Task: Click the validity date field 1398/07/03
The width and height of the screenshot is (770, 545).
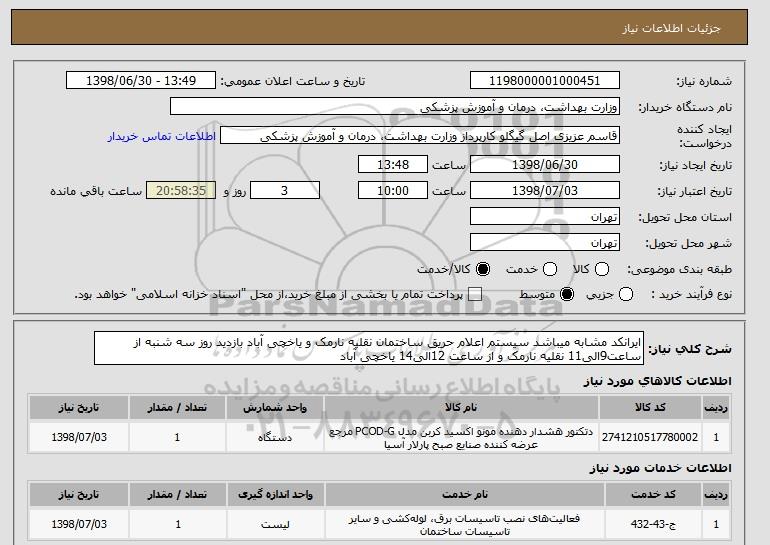Action: (545, 191)
